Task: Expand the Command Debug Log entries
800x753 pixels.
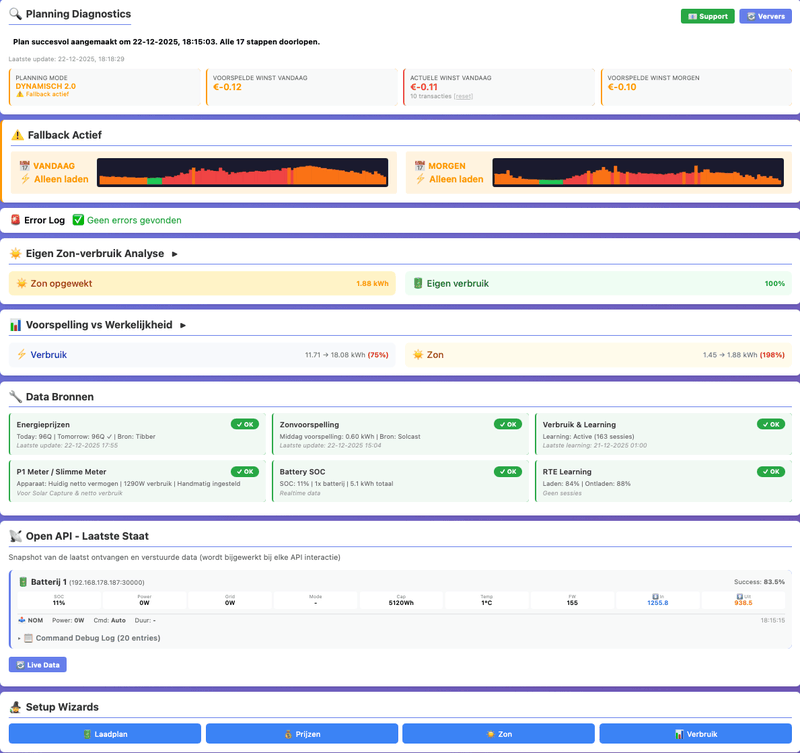Action: [x=20, y=637]
